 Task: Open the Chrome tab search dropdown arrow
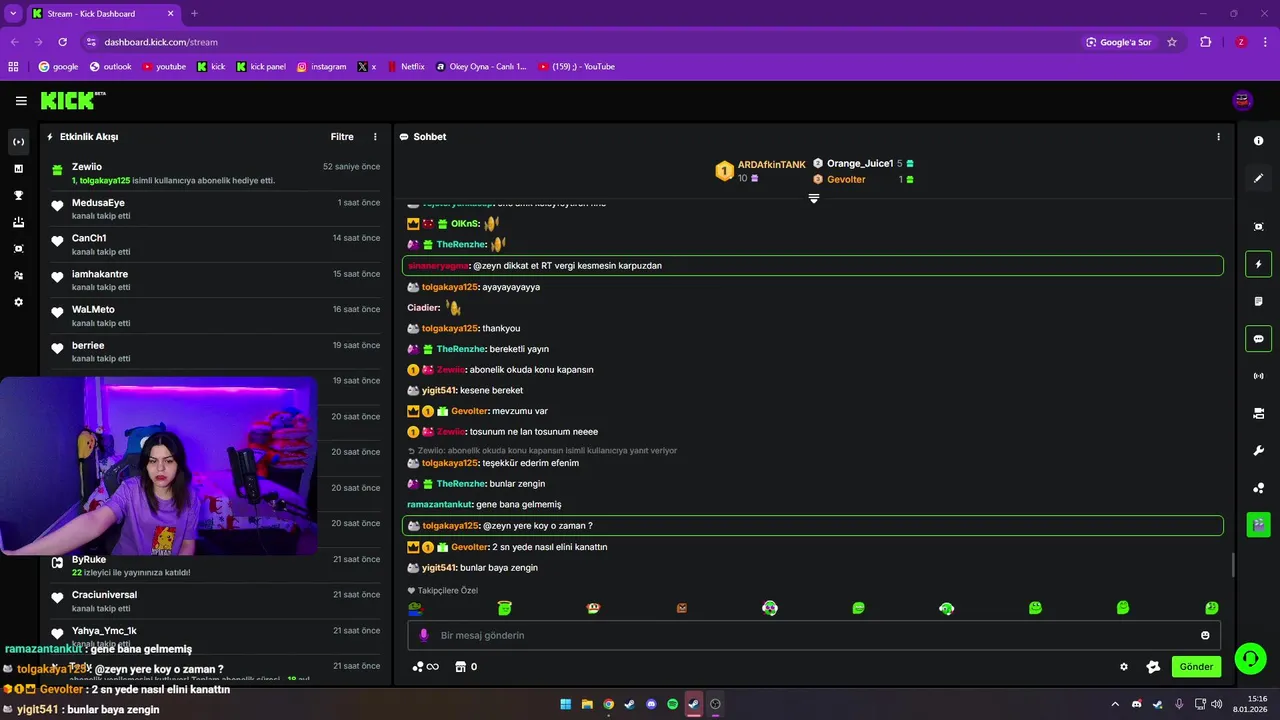click(x=13, y=13)
